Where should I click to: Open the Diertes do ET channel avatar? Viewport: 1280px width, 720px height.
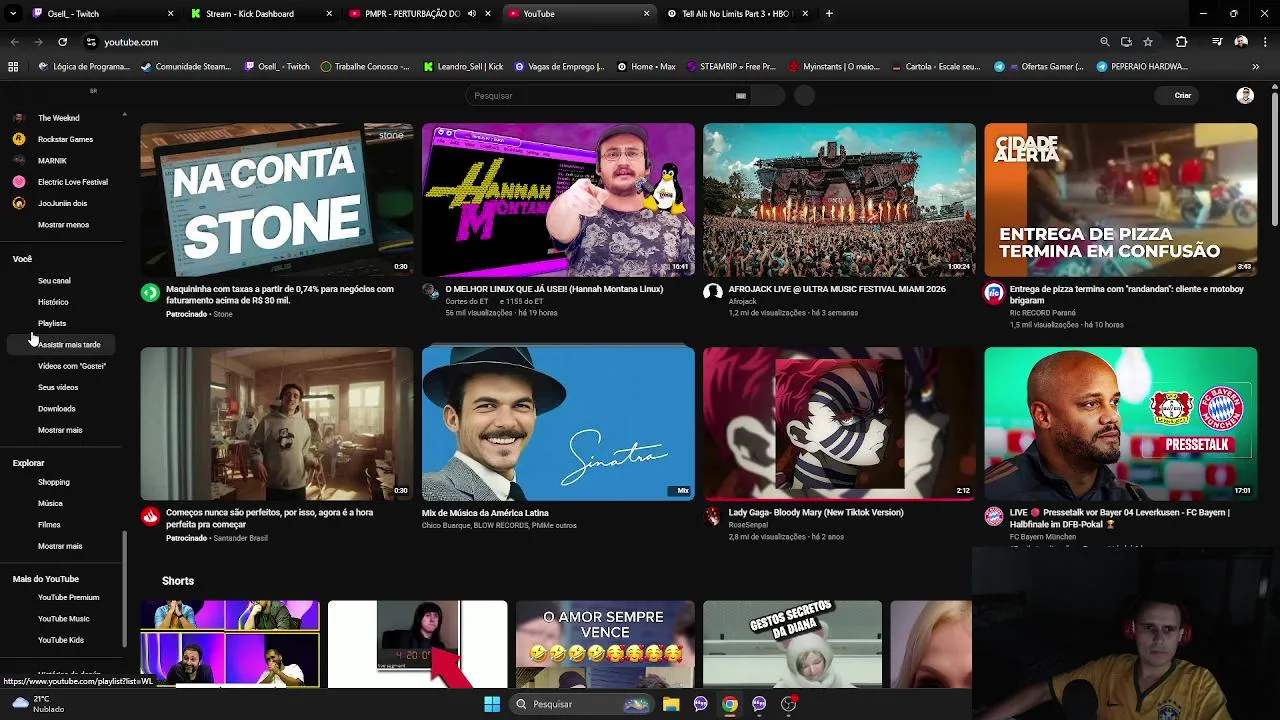tap(431, 292)
